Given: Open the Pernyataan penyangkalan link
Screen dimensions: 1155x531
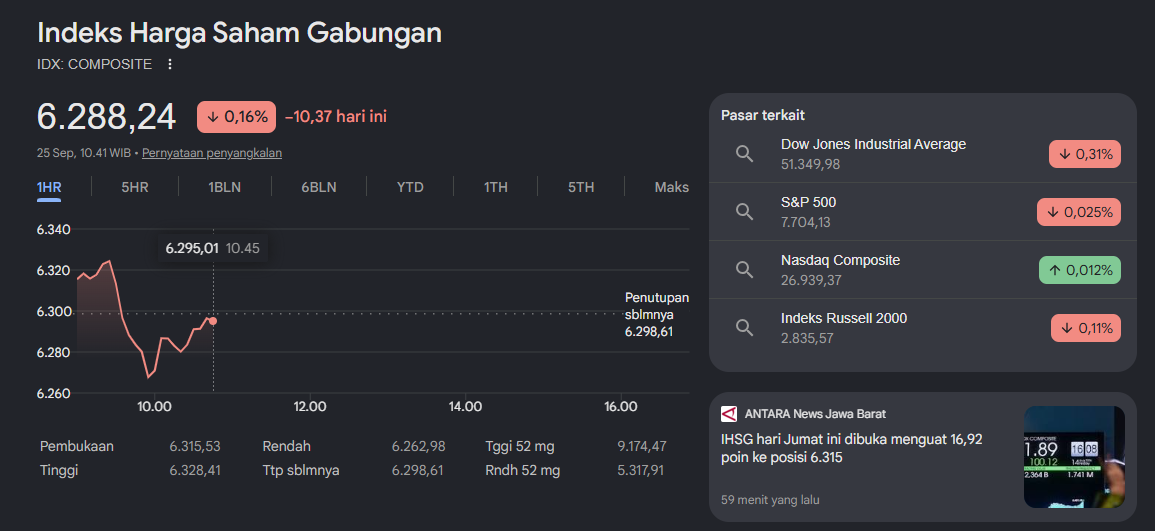Looking at the screenshot, I should coord(212,153).
